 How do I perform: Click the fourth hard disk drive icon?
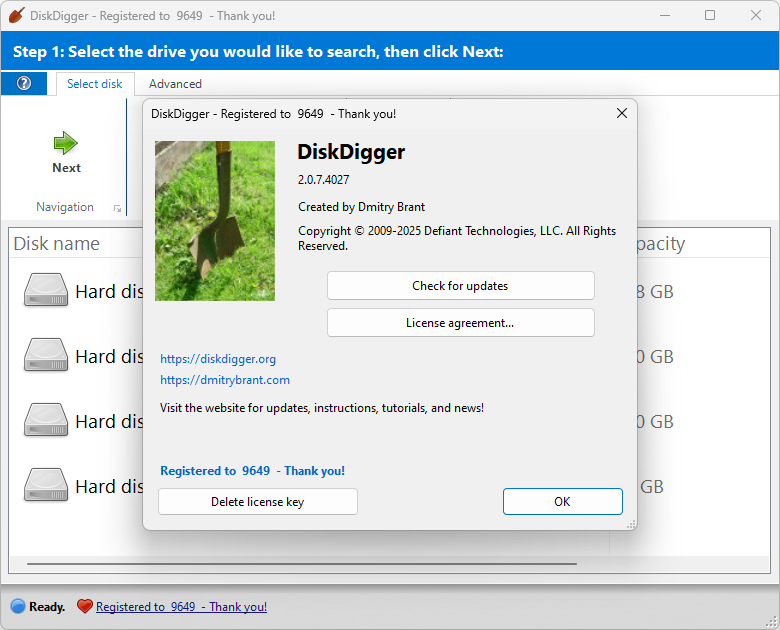46,485
